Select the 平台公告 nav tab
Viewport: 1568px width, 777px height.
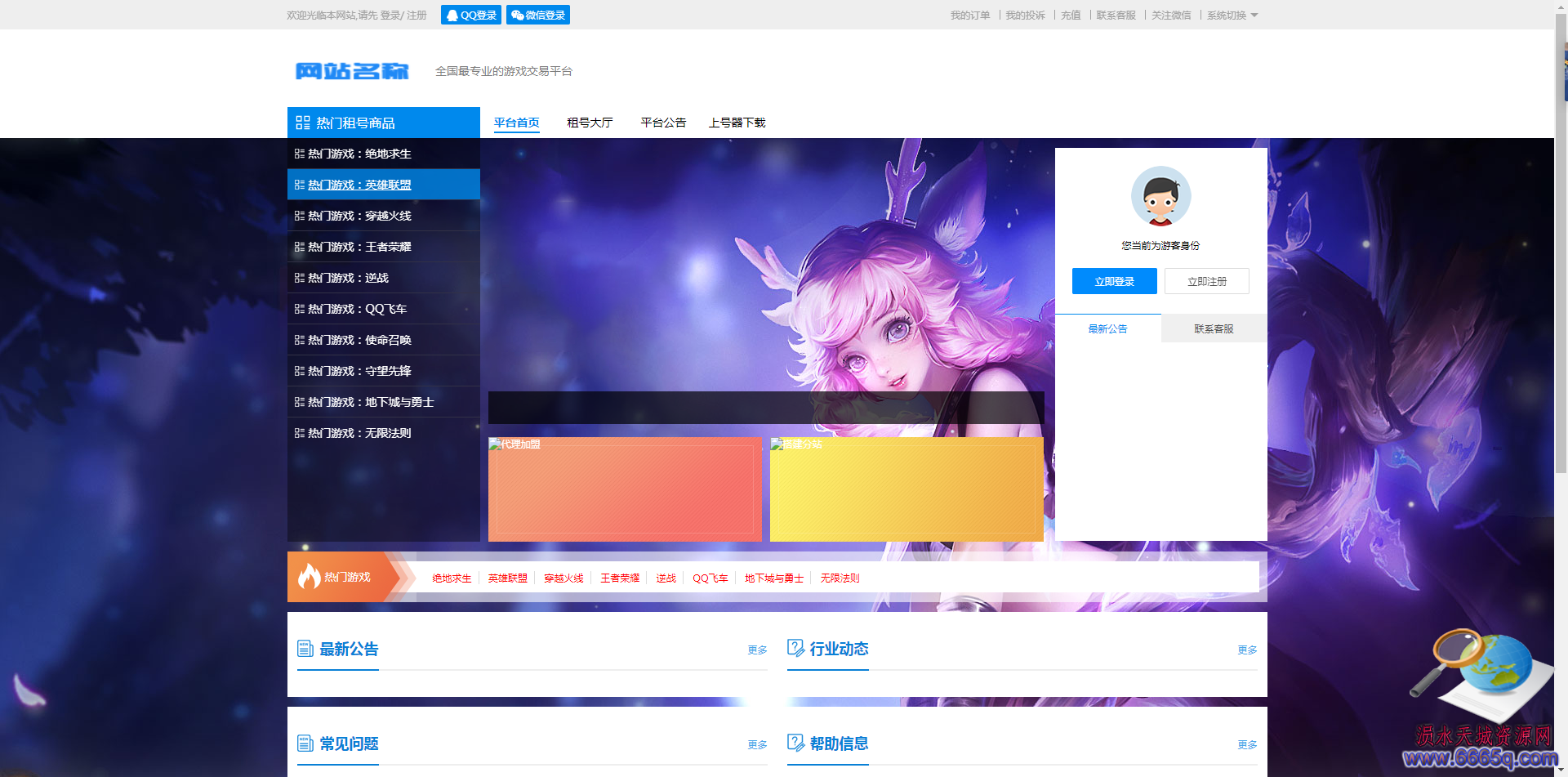(x=663, y=123)
